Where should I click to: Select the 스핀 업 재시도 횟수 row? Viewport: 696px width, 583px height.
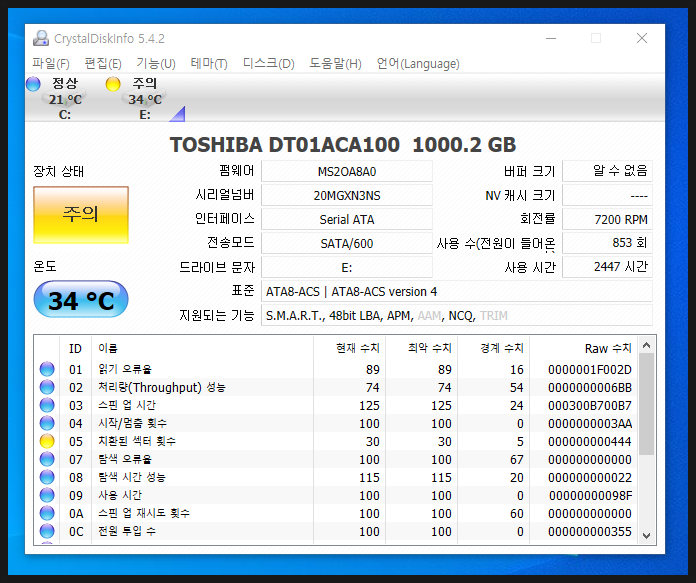pos(336,513)
